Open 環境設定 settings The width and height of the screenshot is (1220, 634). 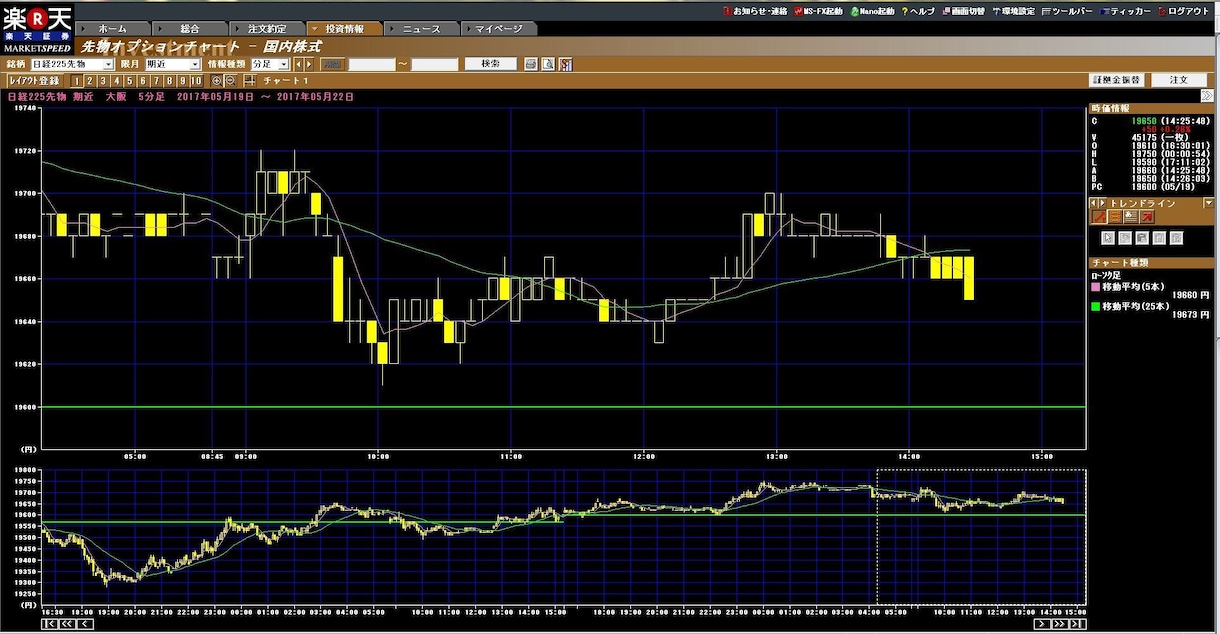click(1012, 11)
